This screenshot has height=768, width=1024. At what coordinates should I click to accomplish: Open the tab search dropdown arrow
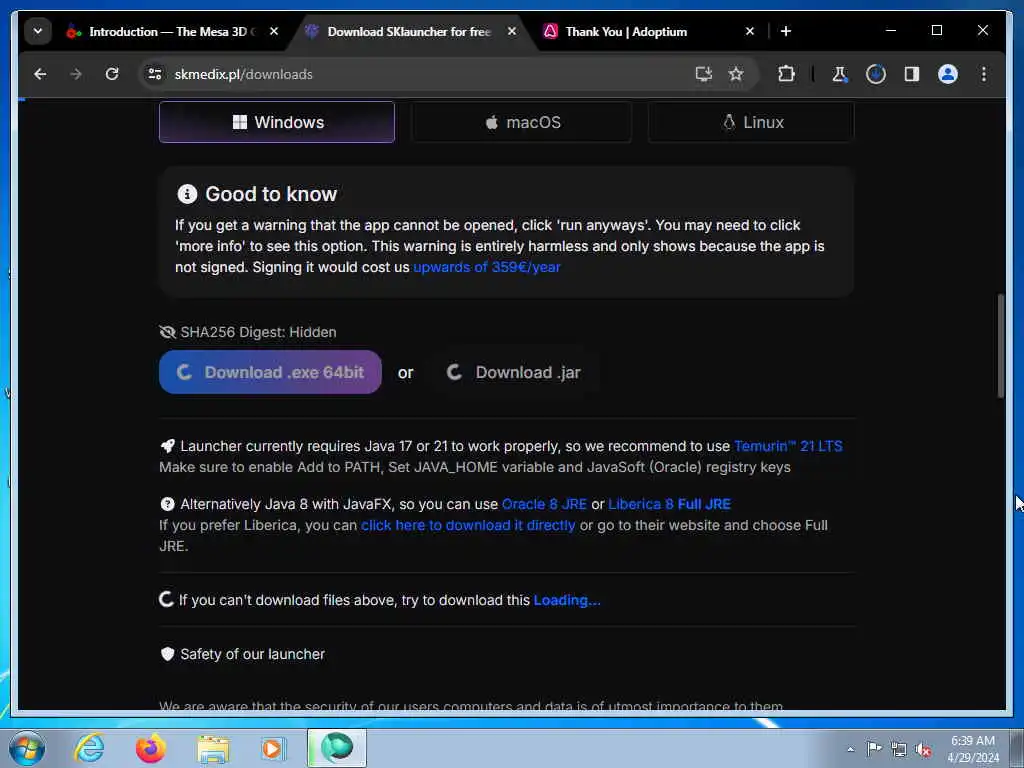click(x=38, y=31)
